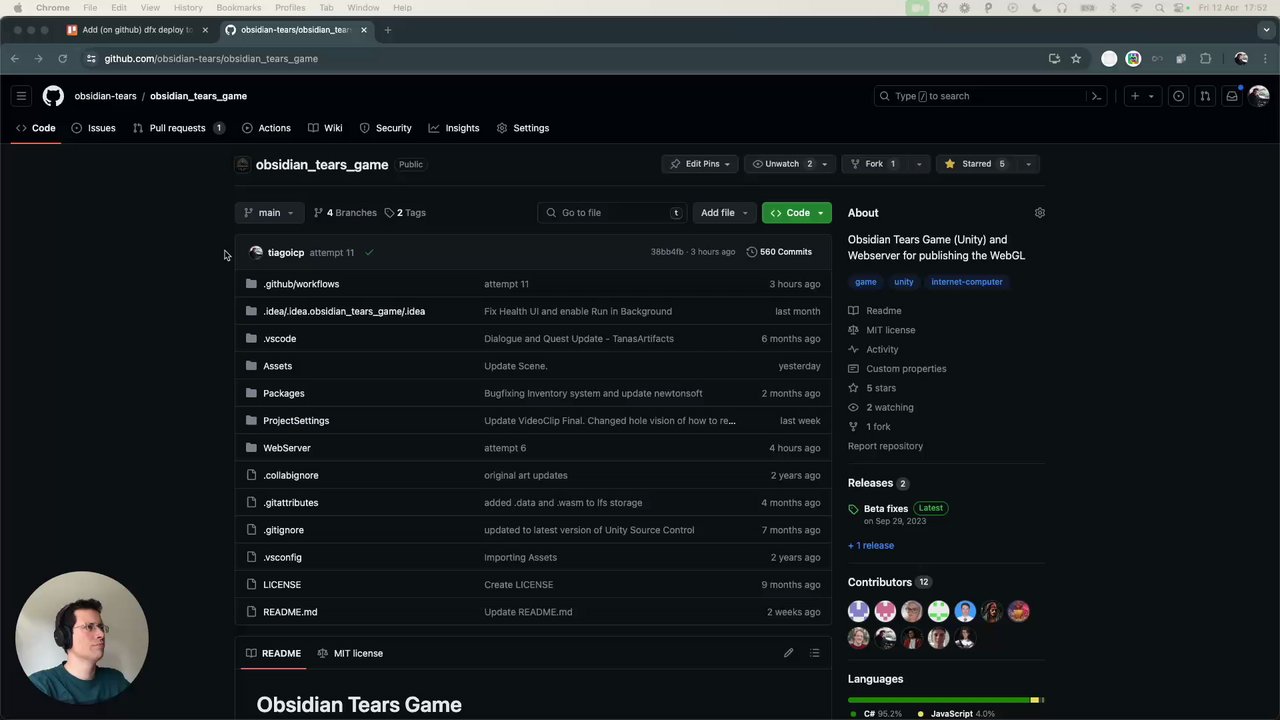Click the commit status green checkmark
Image resolution: width=1280 pixels, height=720 pixels.
(x=369, y=252)
